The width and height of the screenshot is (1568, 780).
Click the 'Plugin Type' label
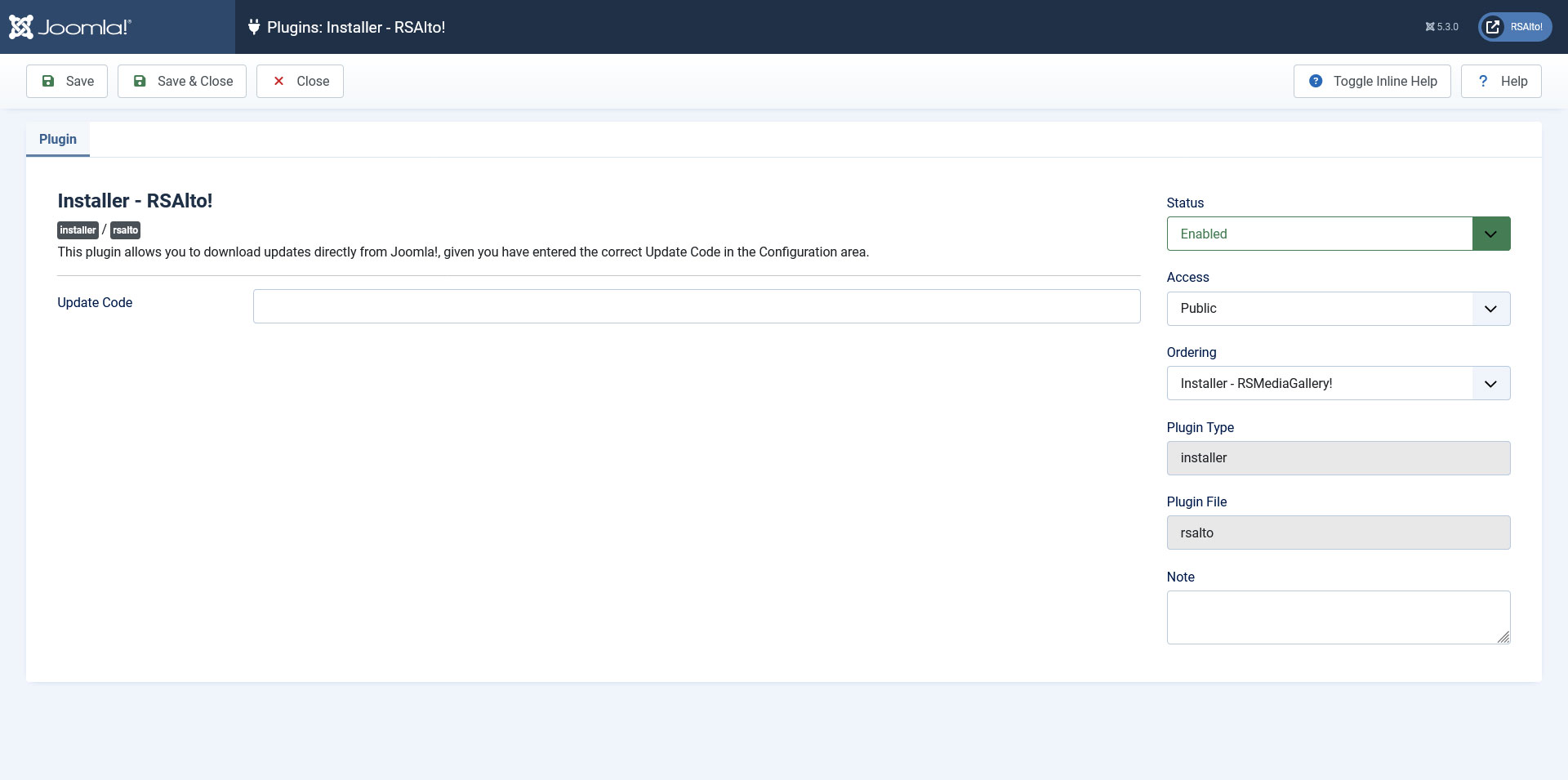point(1200,427)
